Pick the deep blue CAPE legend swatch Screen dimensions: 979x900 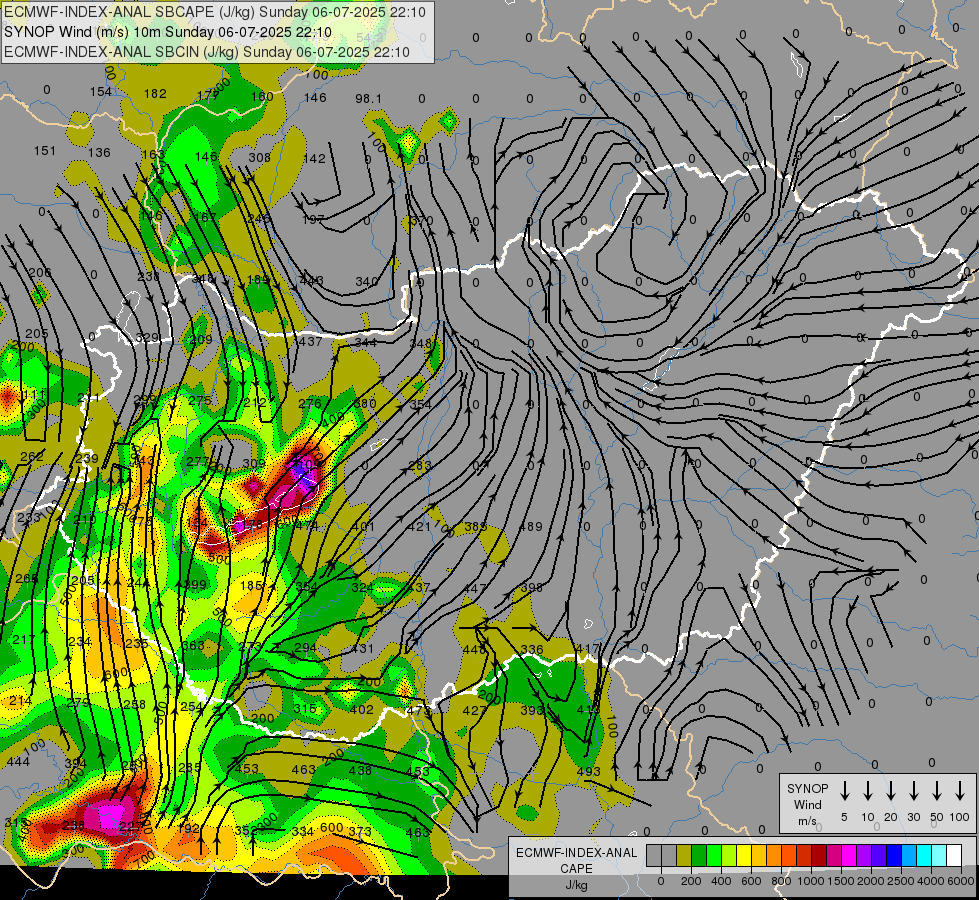[x=893, y=856]
